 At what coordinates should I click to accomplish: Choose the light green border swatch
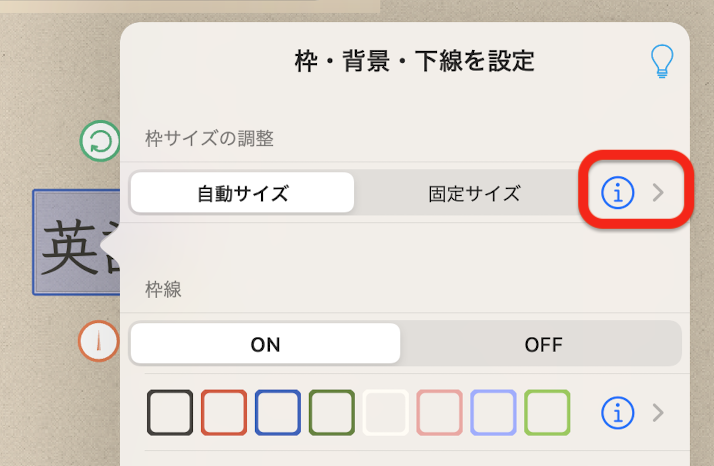(x=547, y=413)
